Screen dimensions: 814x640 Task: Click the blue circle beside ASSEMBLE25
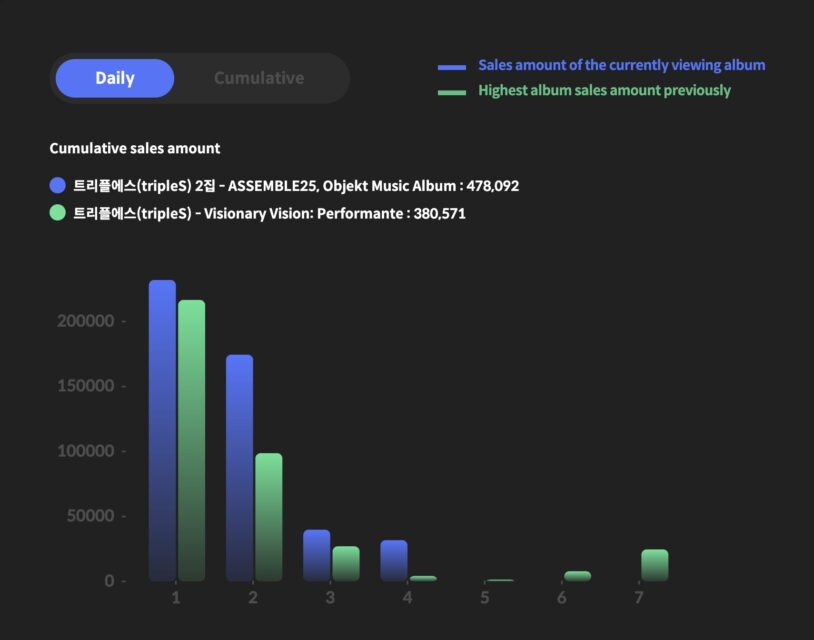(x=58, y=185)
